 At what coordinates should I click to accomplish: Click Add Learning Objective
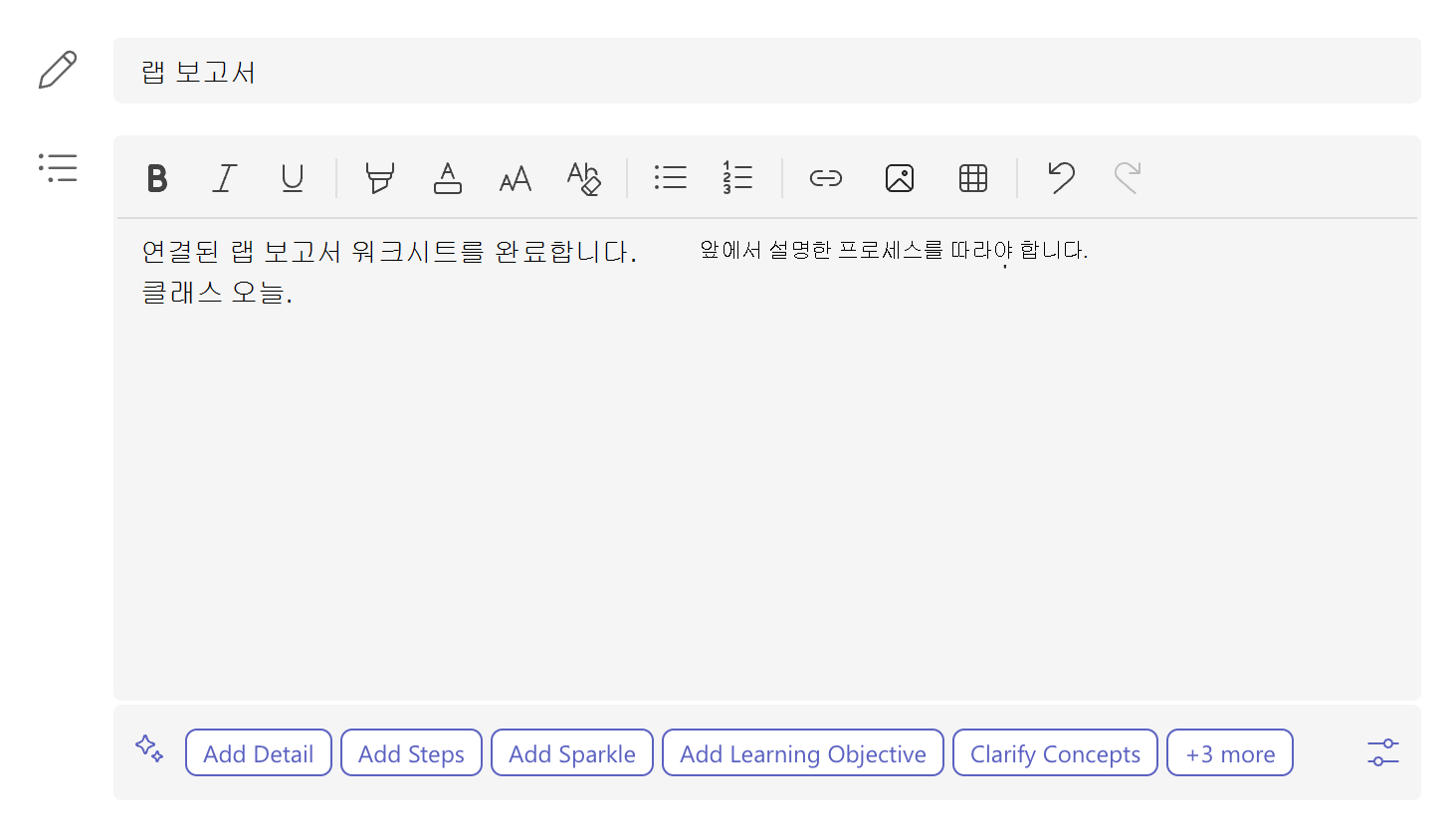803,753
